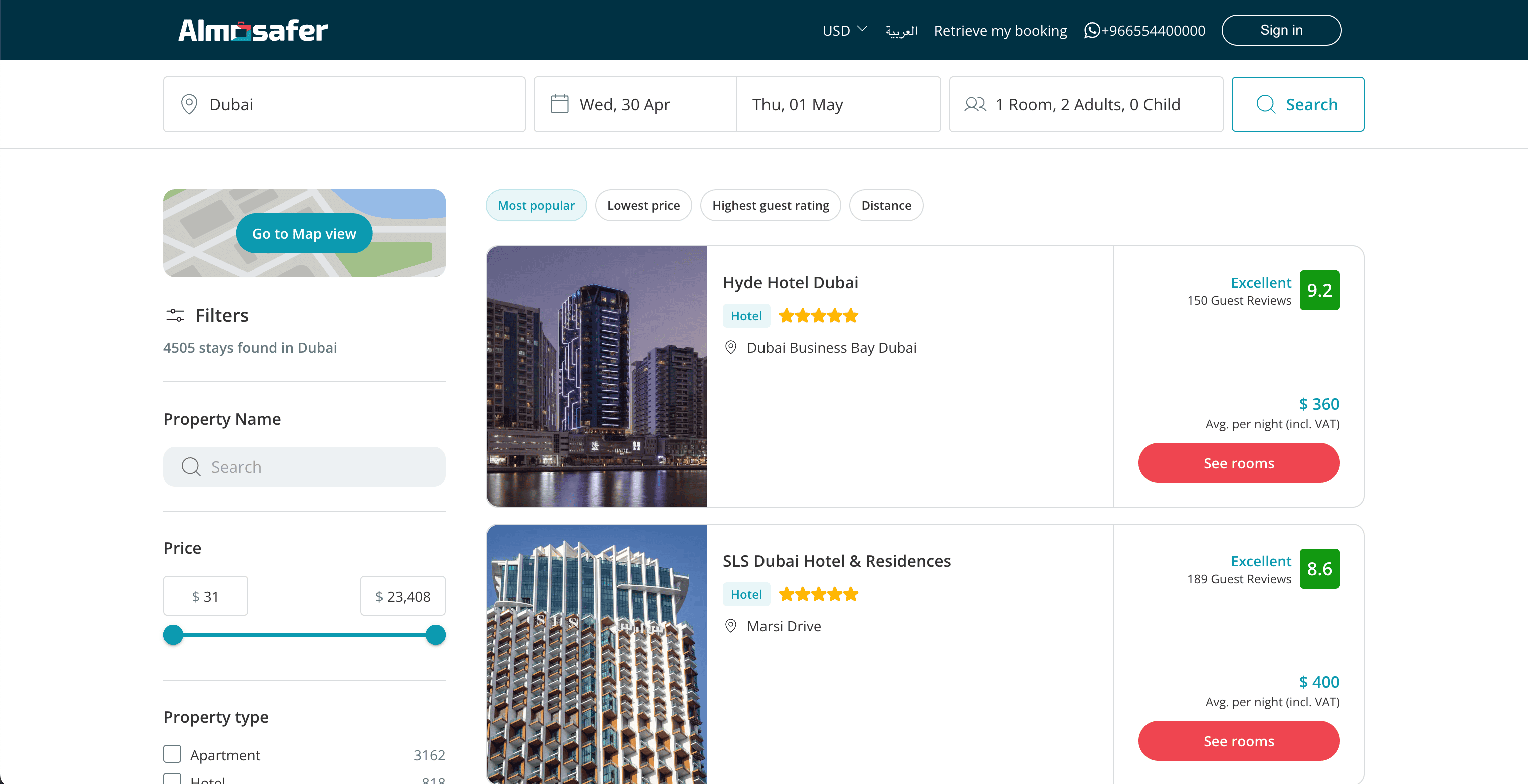Click the Filters sliders icon

[x=175, y=315]
